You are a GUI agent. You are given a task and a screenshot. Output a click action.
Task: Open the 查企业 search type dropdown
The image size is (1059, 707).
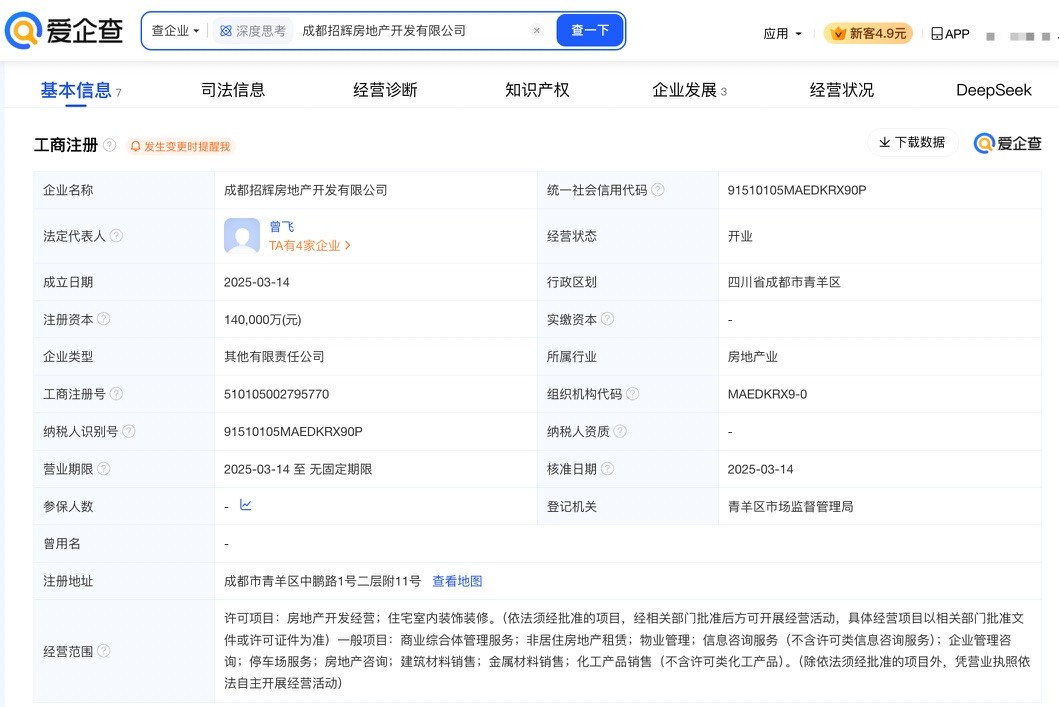coord(175,31)
